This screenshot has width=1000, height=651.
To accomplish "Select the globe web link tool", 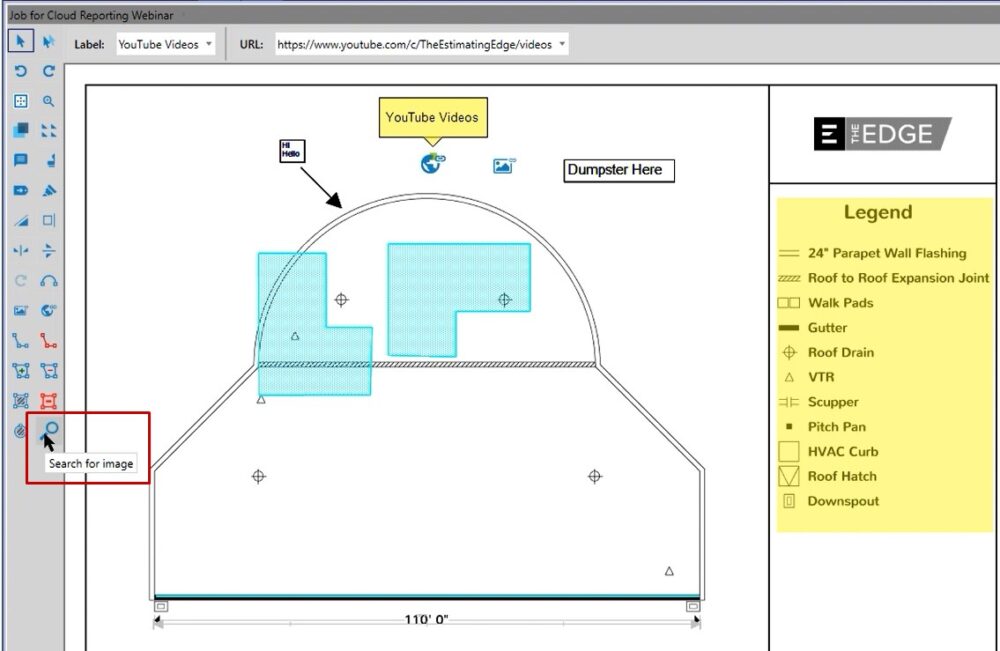I will pyautogui.click(x=49, y=311).
